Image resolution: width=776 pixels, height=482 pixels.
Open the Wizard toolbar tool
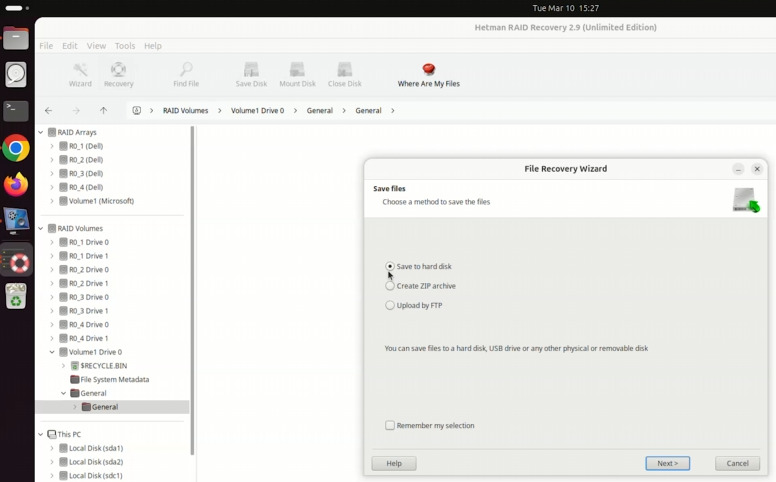pos(80,75)
